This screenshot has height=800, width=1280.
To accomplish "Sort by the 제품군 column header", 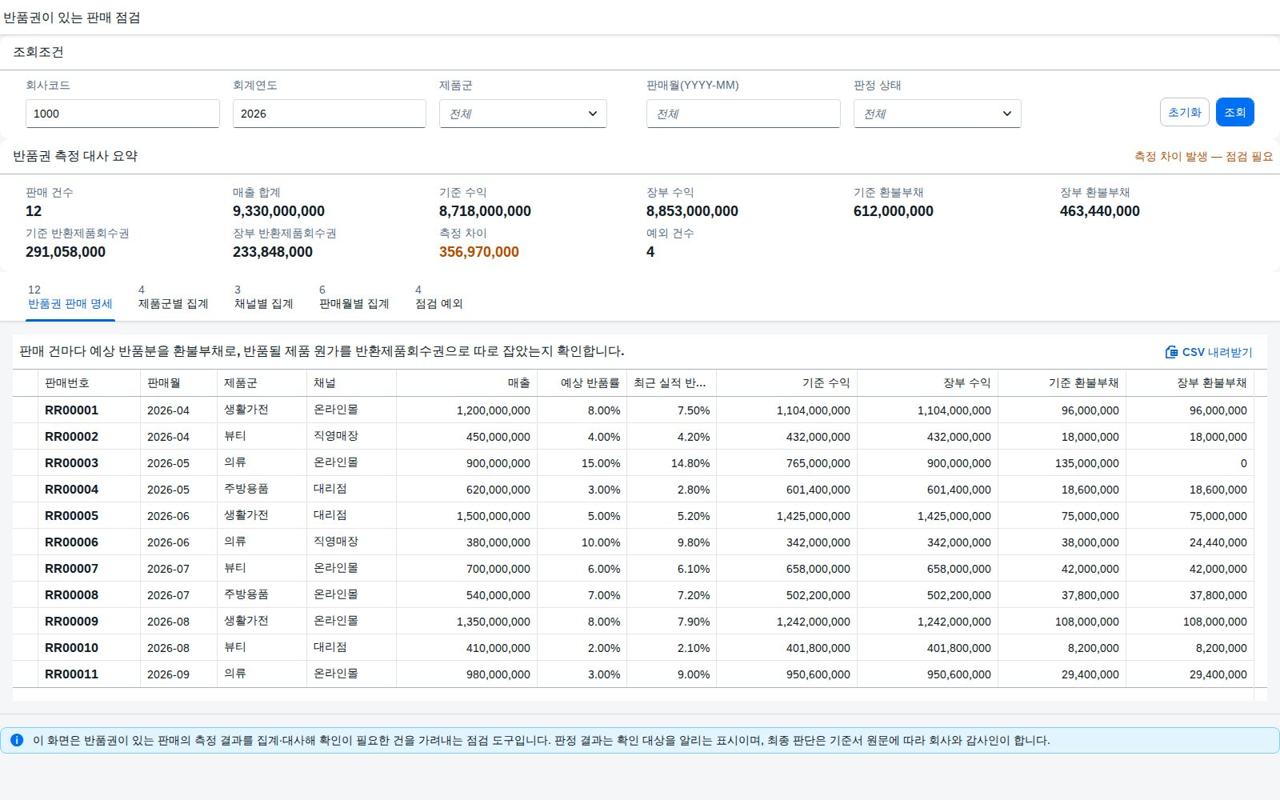I will tap(262, 383).
